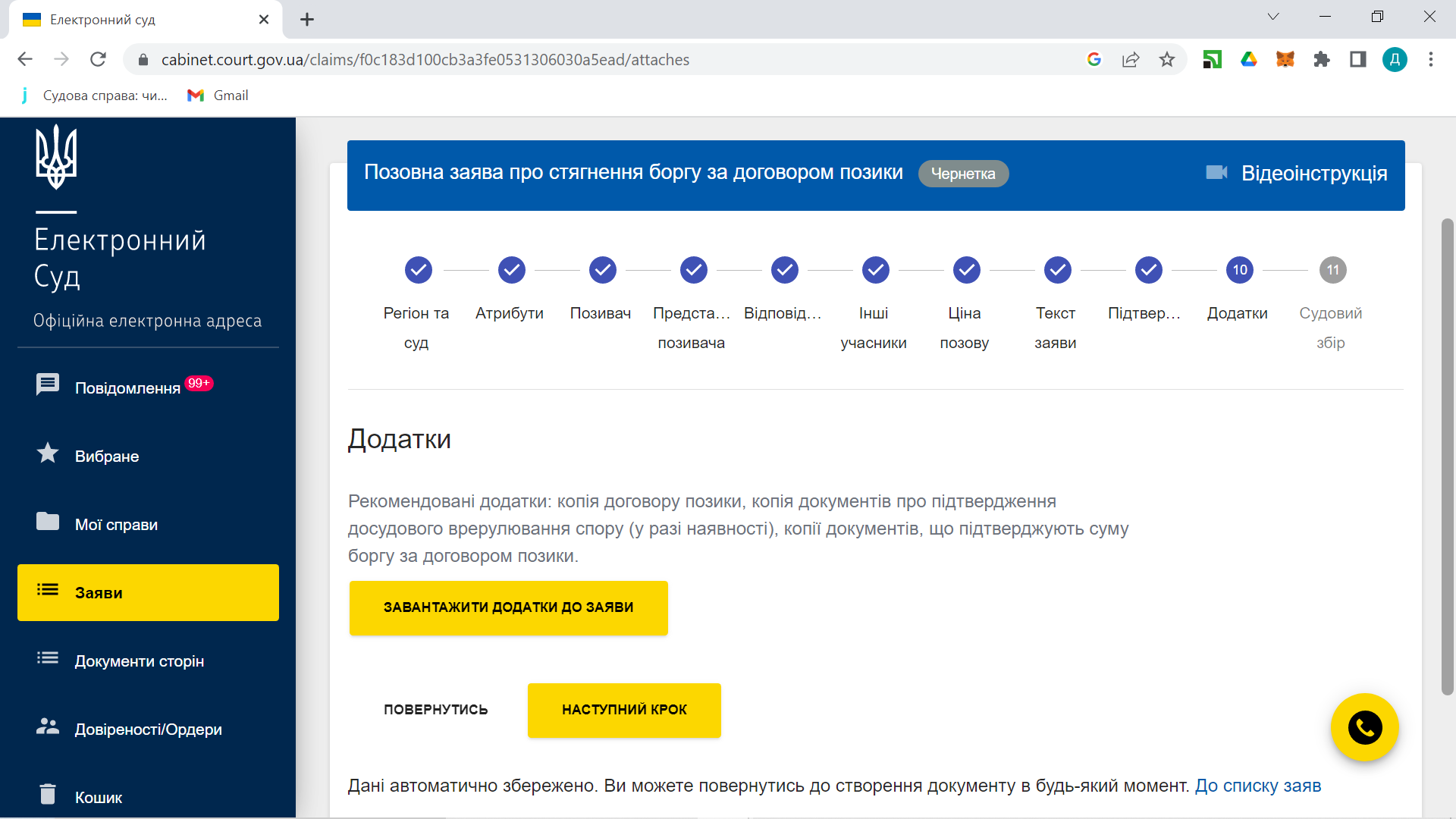The width and height of the screenshot is (1456, 819).
Task: Open Заяви in the sidebar menu
Action: point(148,593)
